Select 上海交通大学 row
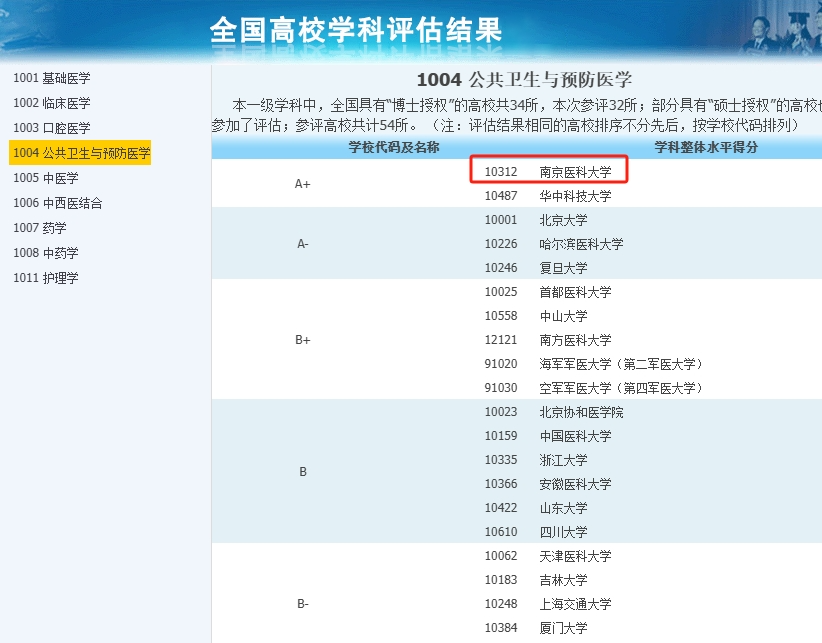 [x=575, y=604]
